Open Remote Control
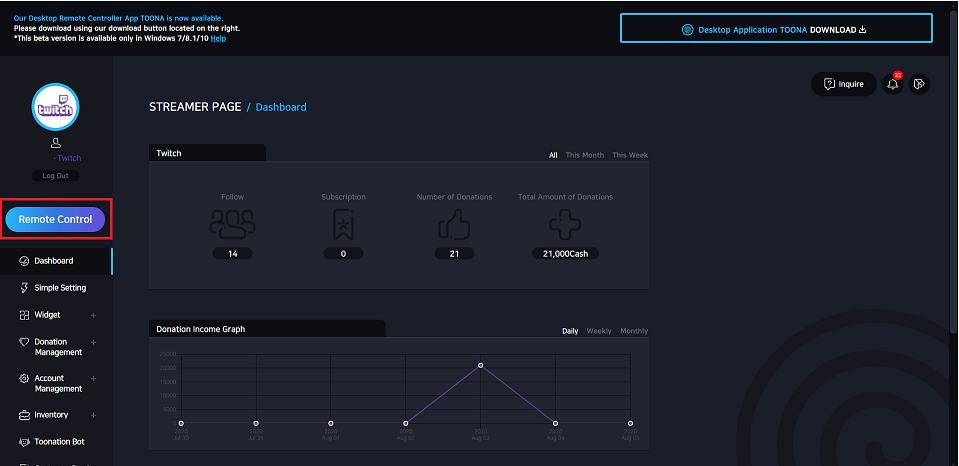 pos(55,219)
